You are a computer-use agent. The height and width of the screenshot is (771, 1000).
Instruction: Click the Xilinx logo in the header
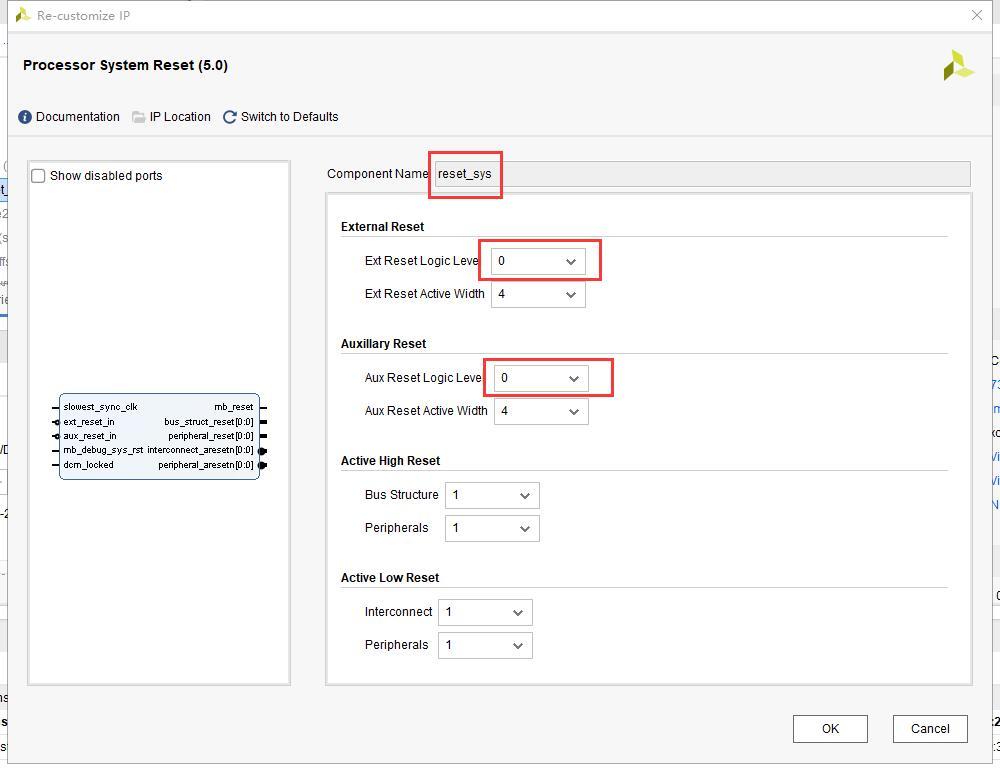[x=957, y=66]
